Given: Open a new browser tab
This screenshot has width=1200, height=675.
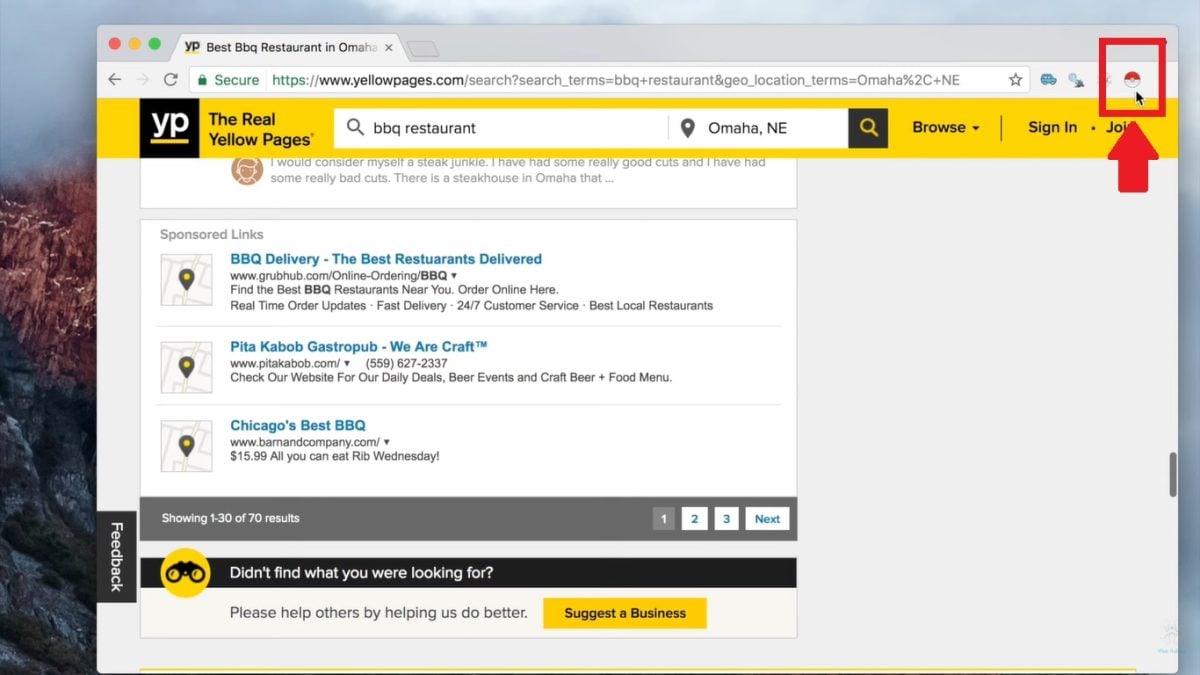Looking at the screenshot, I should pyautogui.click(x=423, y=49).
